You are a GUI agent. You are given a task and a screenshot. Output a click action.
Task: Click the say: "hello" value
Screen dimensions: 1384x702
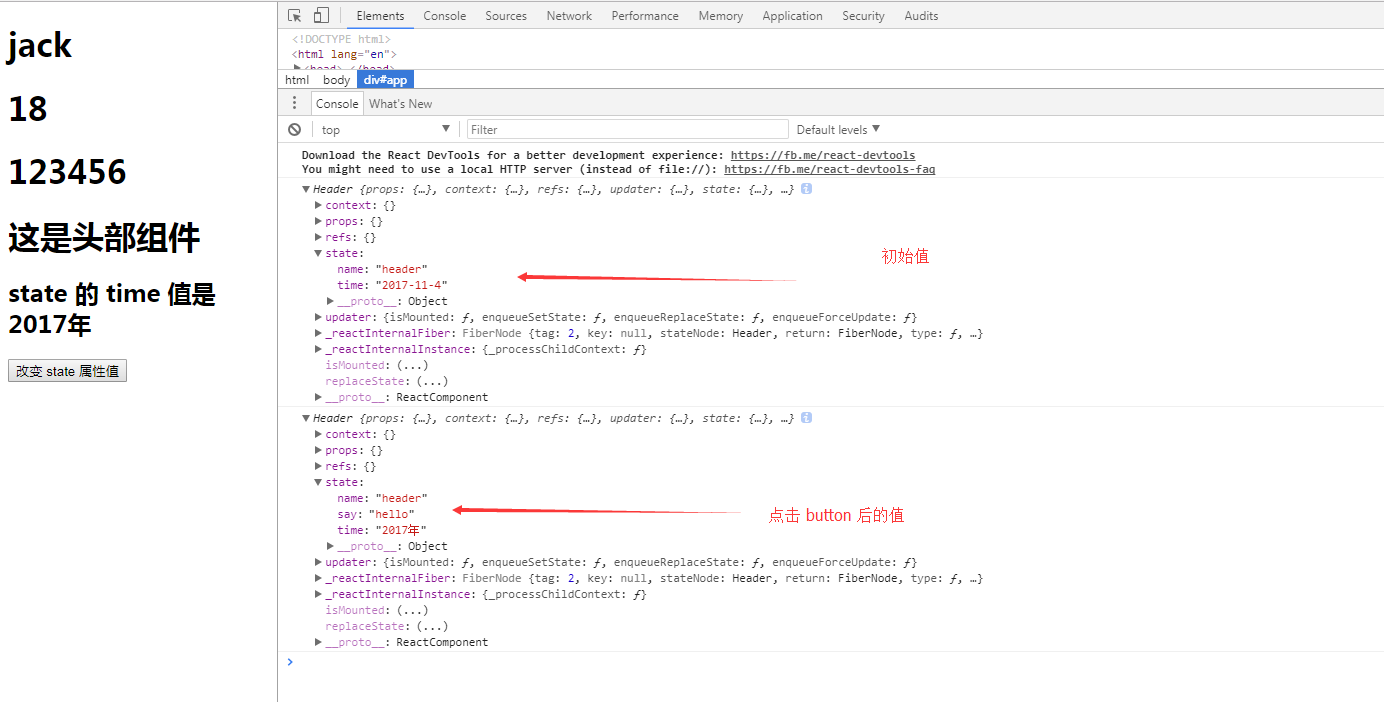[391, 514]
